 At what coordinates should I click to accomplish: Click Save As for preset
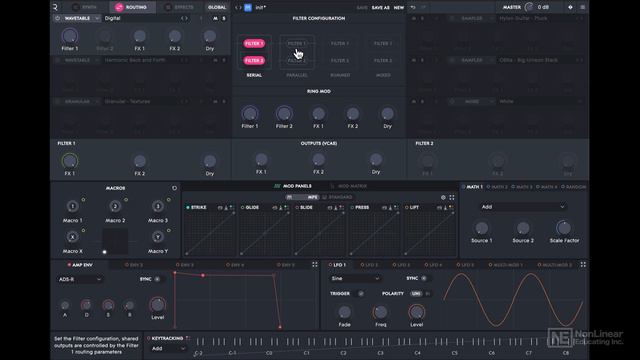pyautogui.click(x=380, y=7)
